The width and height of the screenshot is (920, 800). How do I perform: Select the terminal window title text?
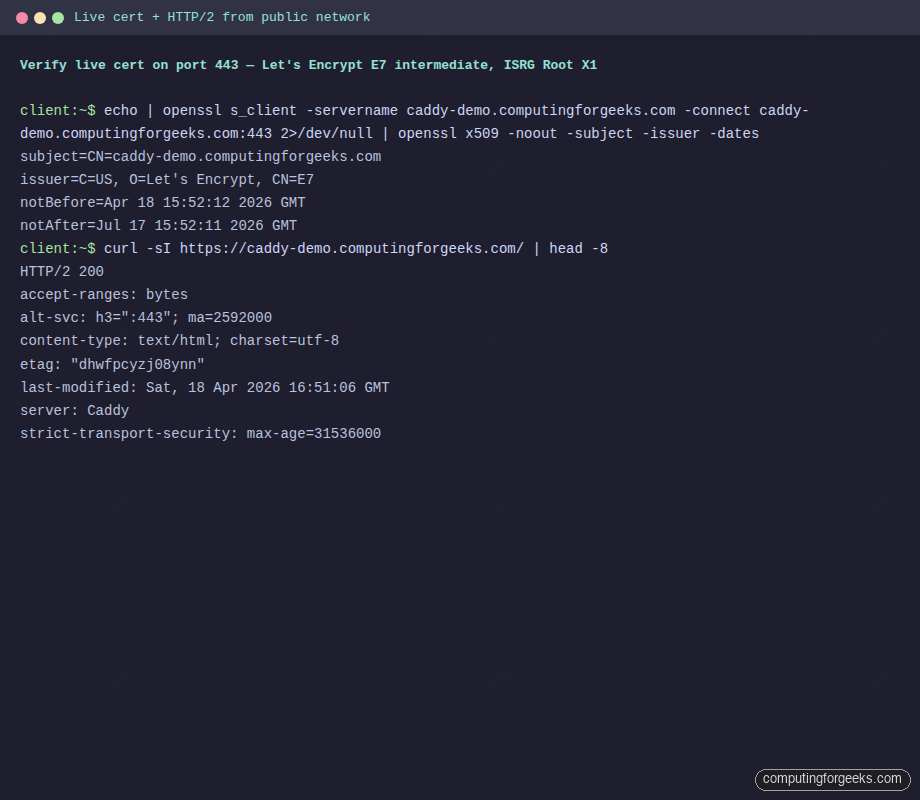(x=222, y=17)
